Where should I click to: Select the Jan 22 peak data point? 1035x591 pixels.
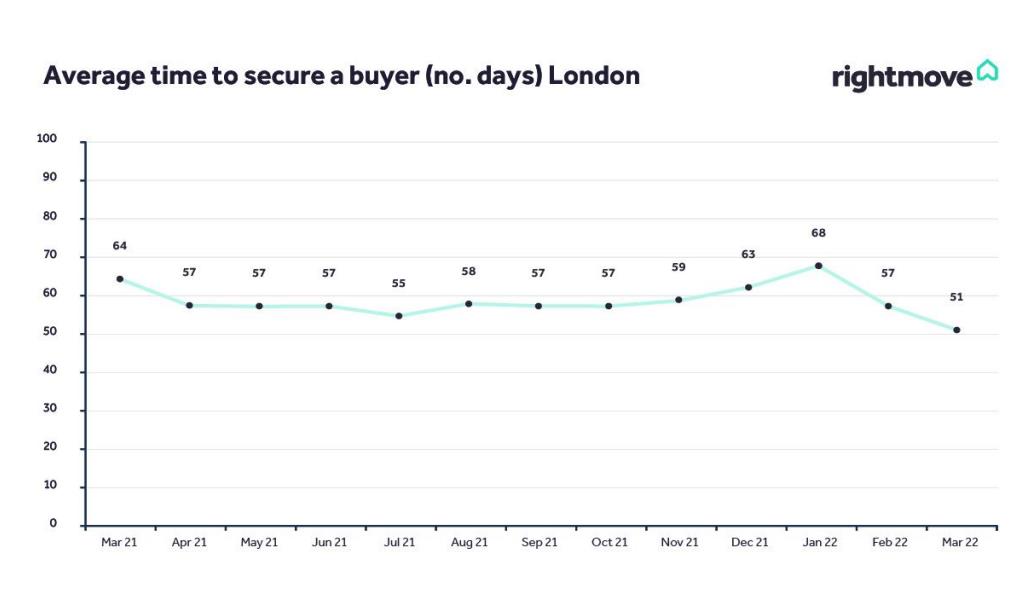click(818, 266)
